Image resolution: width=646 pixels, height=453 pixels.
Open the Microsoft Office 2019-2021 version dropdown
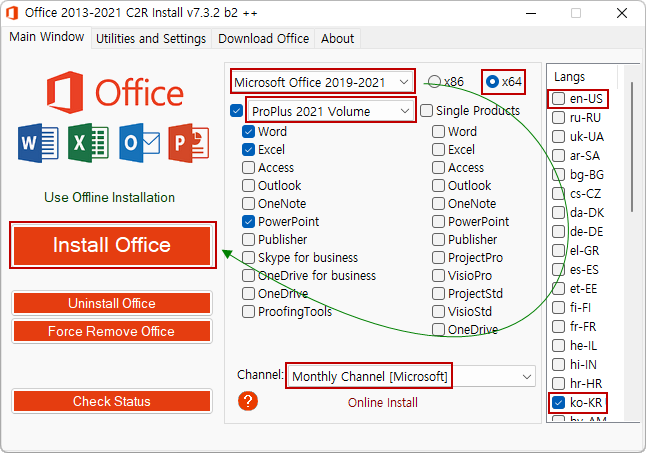[323, 82]
